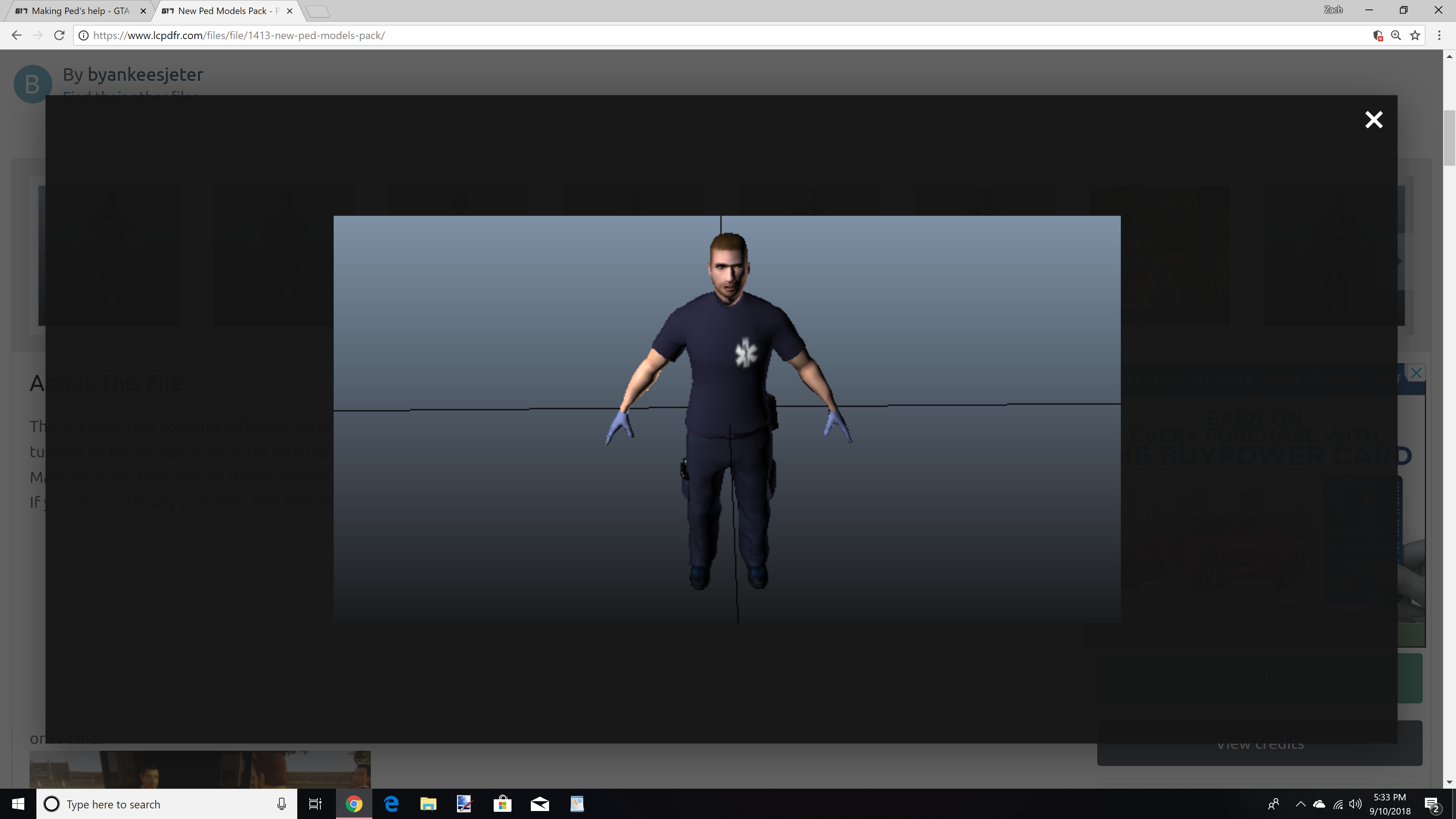This screenshot has width=1456, height=819.
Task: Open File Explorer from taskbar
Action: click(428, 804)
